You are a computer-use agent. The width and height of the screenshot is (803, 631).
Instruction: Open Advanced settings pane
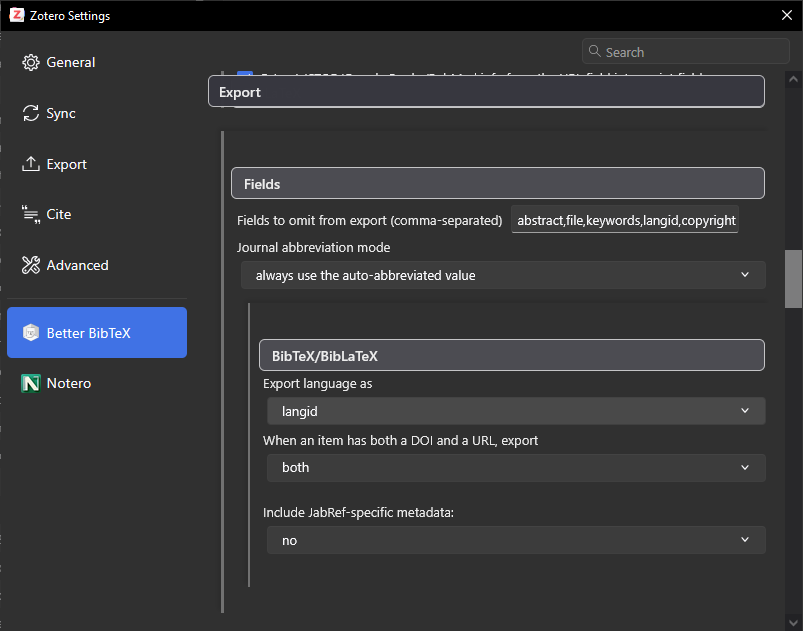point(97,265)
